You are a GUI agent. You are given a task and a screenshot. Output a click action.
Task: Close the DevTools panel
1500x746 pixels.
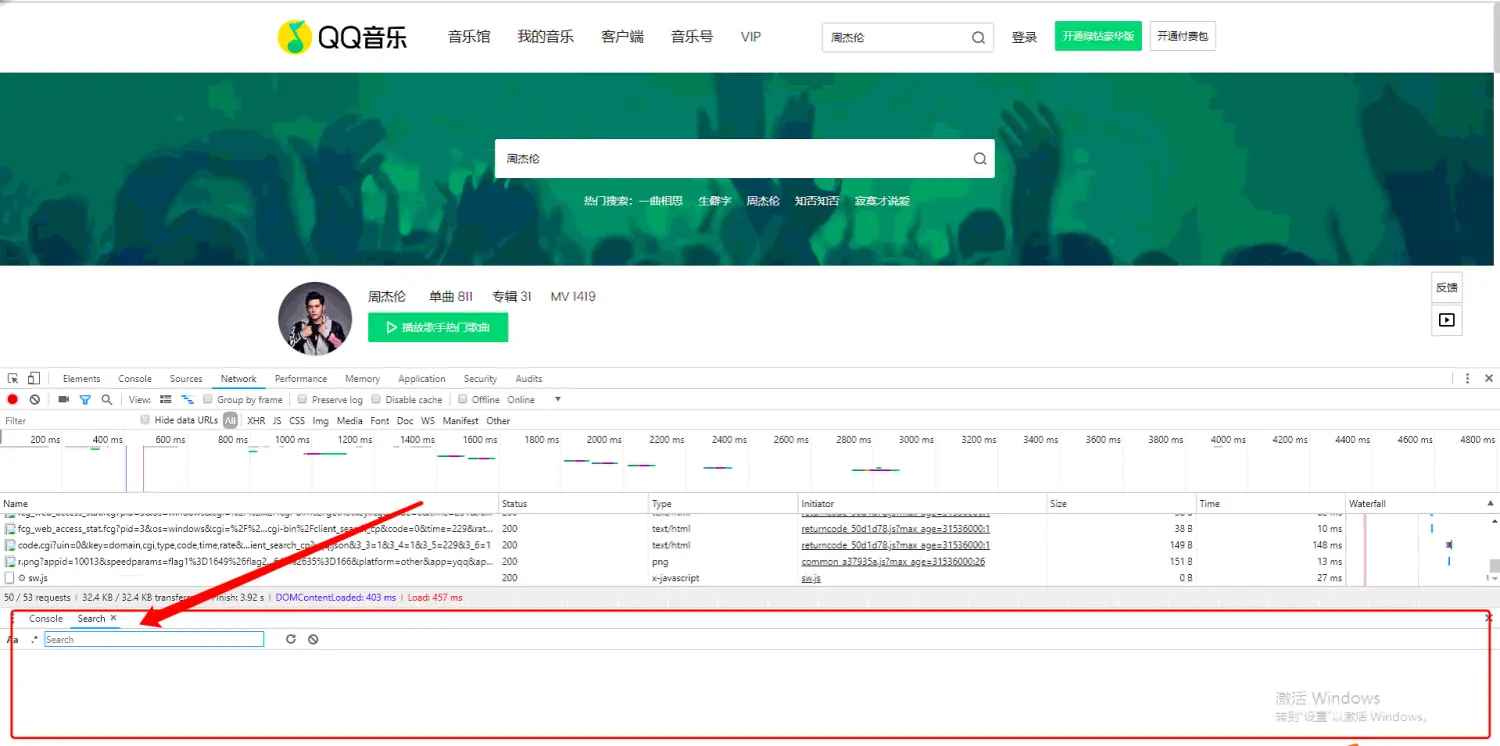[1489, 379]
